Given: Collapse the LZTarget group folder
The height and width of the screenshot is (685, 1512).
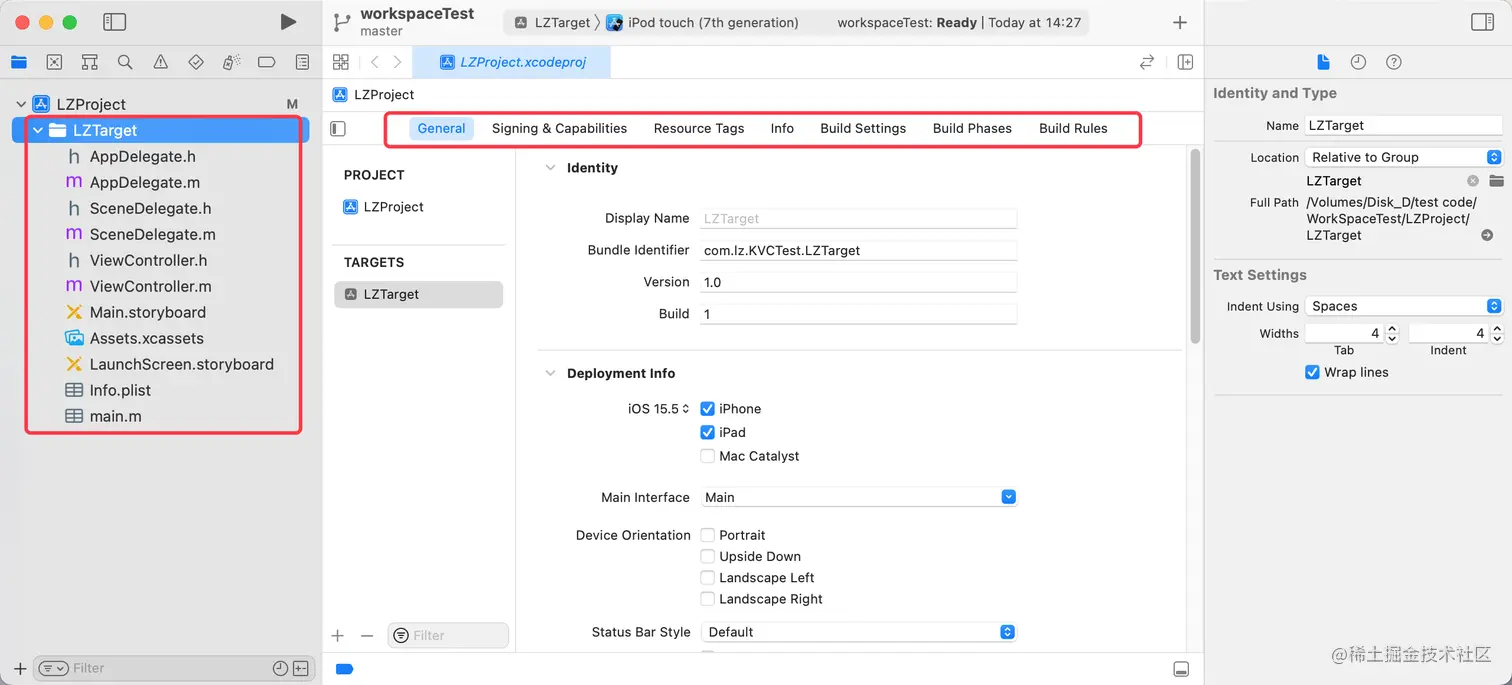Looking at the screenshot, I should pyautogui.click(x=38, y=130).
